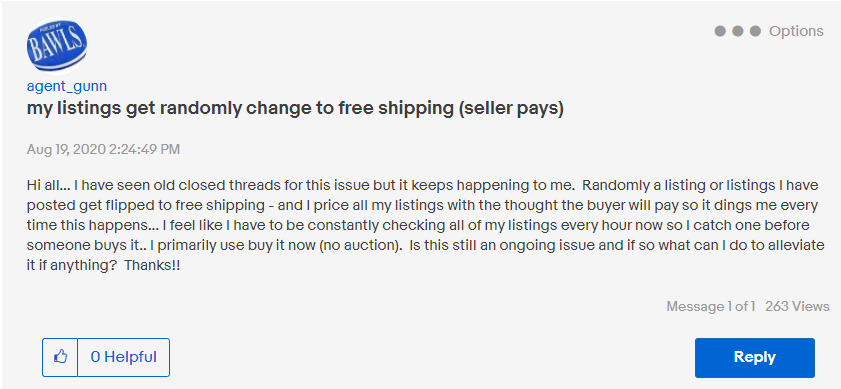Click the last gray dot before Options
841x389 pixels.
click(x=755, y=31)
